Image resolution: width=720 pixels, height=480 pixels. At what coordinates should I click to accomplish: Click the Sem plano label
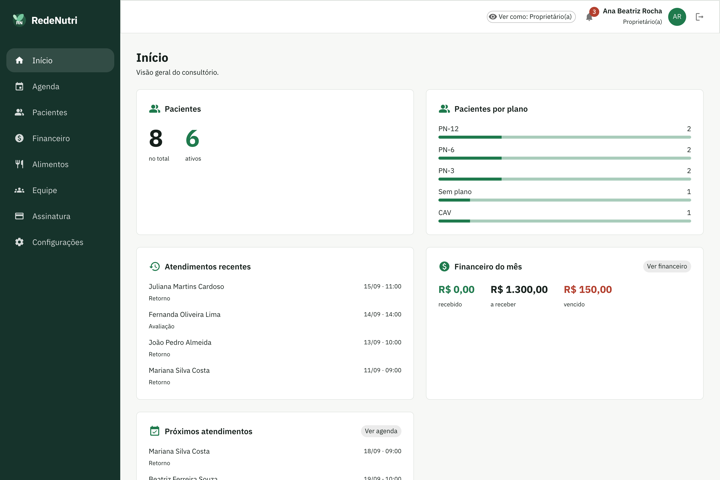(x=455, y=192)
